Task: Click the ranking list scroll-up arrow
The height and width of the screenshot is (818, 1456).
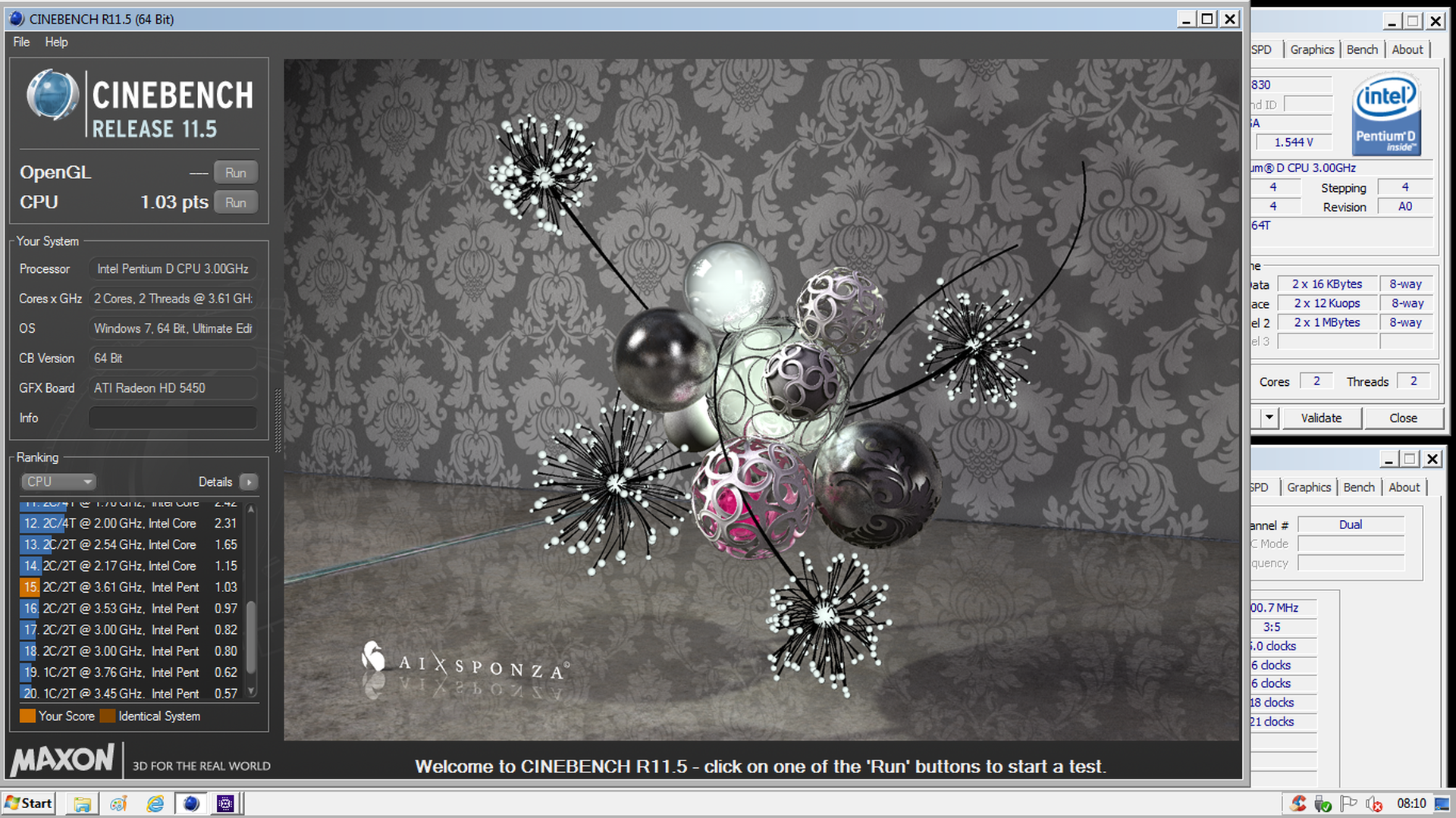Action: 251,509
